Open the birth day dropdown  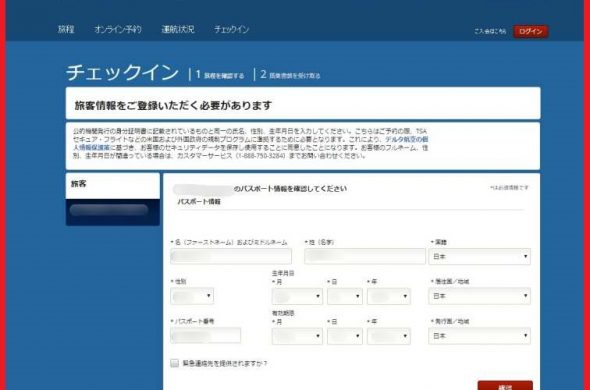click(345, 296)
